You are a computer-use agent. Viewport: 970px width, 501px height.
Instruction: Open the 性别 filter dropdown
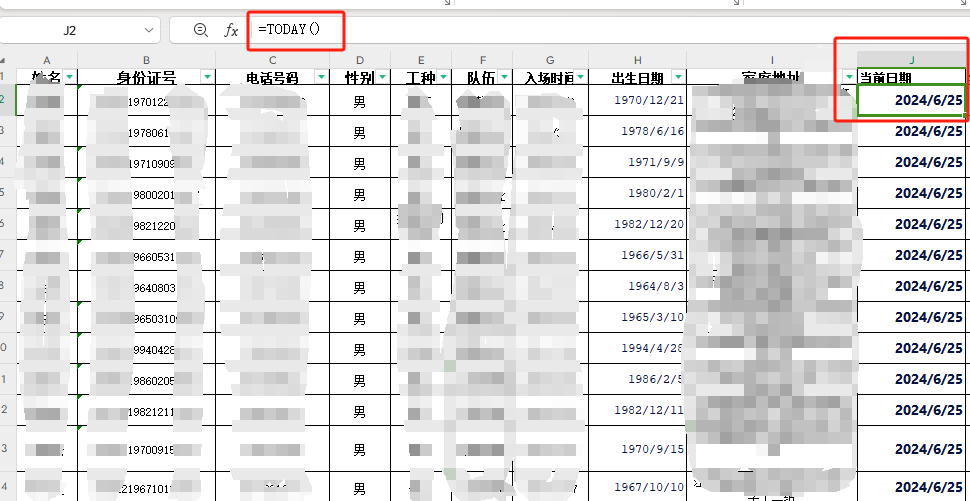click(x=382, y=76)
